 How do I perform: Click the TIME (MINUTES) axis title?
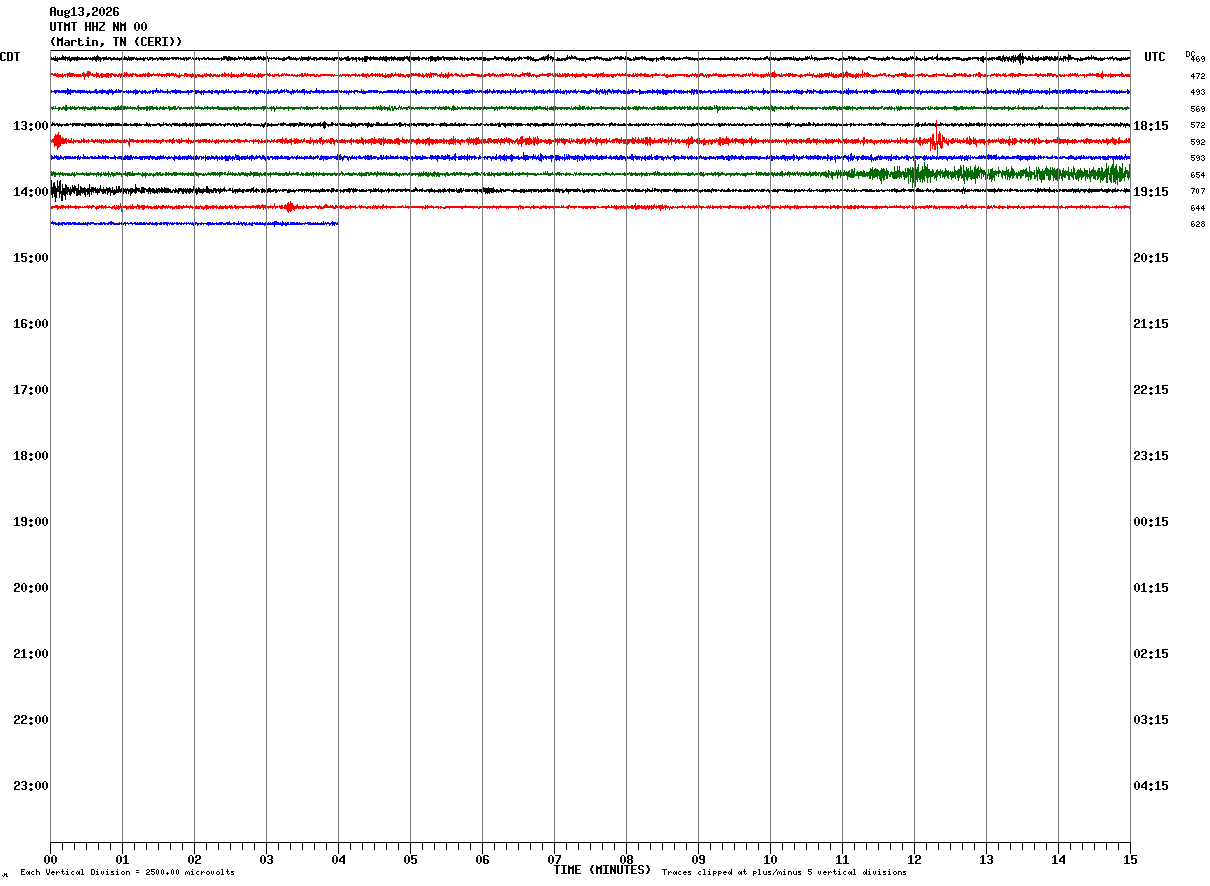(602, 870)
